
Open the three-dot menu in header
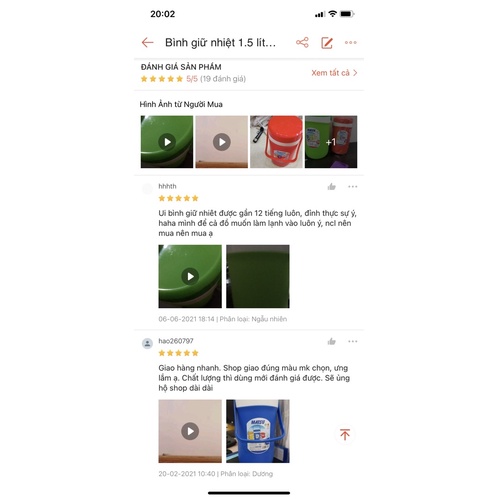tap(351, 43)
